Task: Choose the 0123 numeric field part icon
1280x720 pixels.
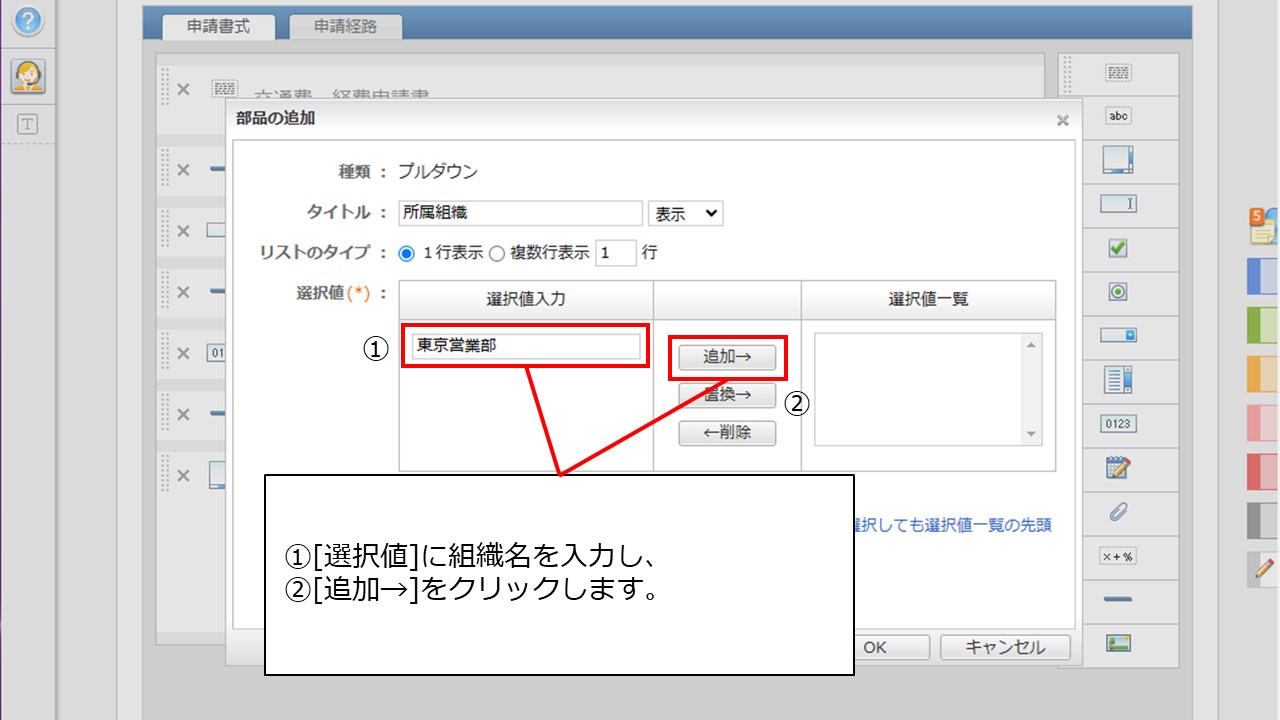Action: 1118,424
